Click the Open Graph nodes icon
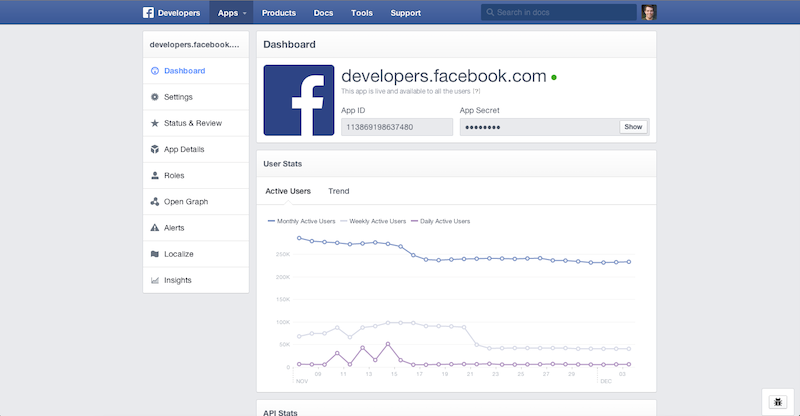This screenshot has height=416, width=800. pyautogui.click(x=155, y=202)
